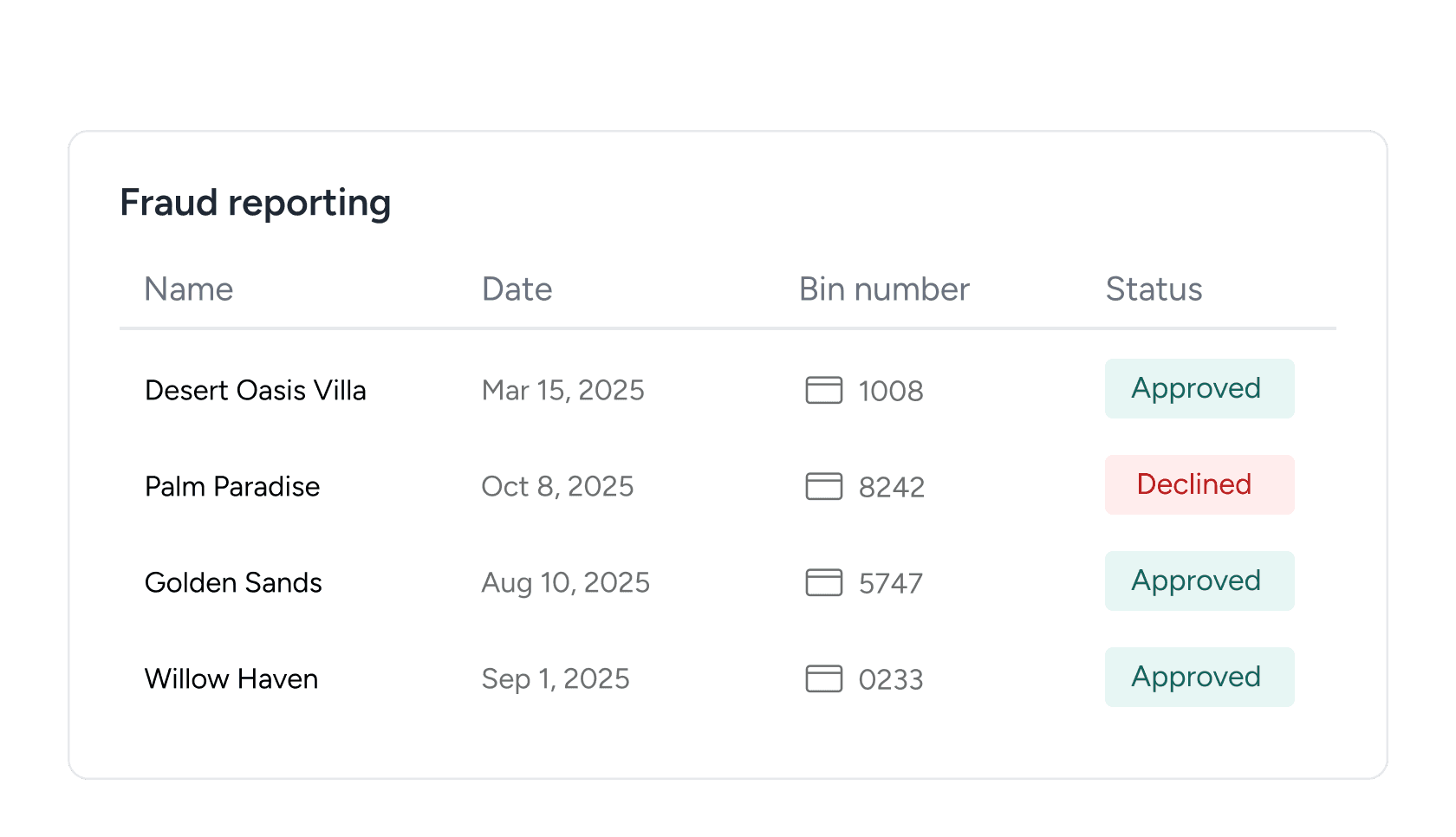
Task: Click the Name column header to sort
Action: [188, 289]
